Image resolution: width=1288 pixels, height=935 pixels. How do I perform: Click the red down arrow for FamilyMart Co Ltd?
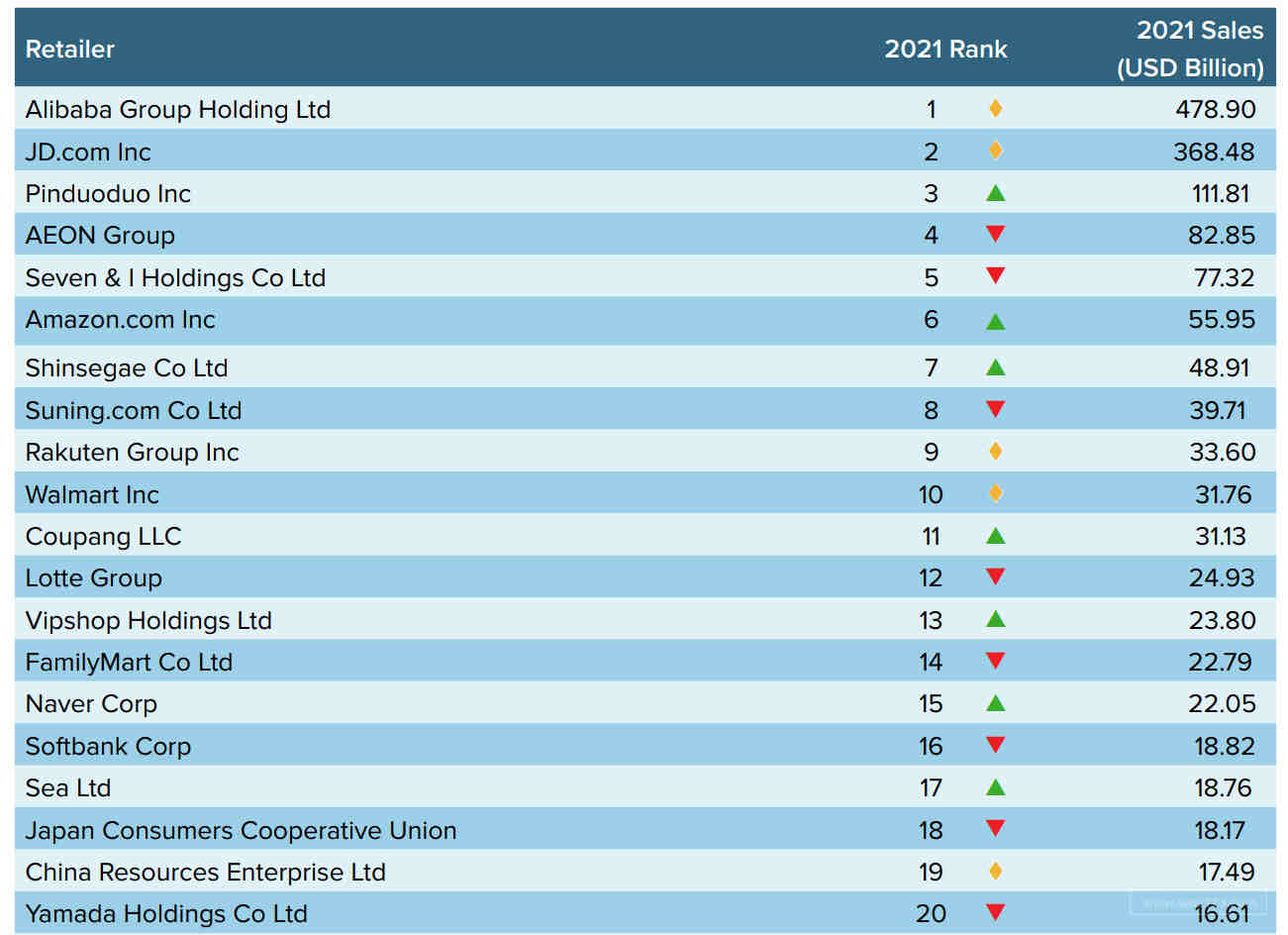996,661
